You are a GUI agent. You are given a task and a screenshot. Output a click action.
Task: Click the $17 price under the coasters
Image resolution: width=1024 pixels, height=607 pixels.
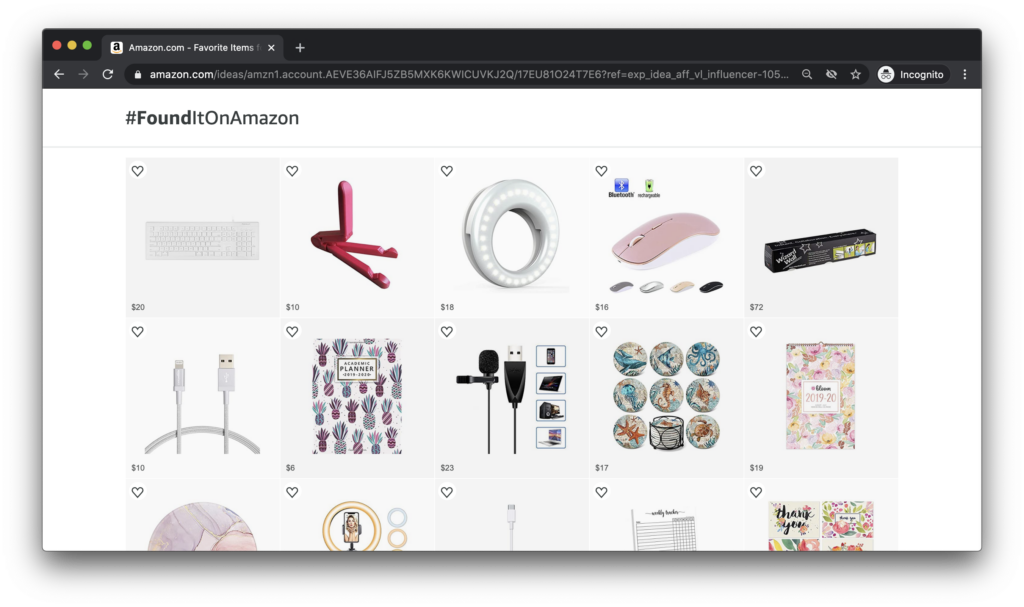click(x=601, y=468)
